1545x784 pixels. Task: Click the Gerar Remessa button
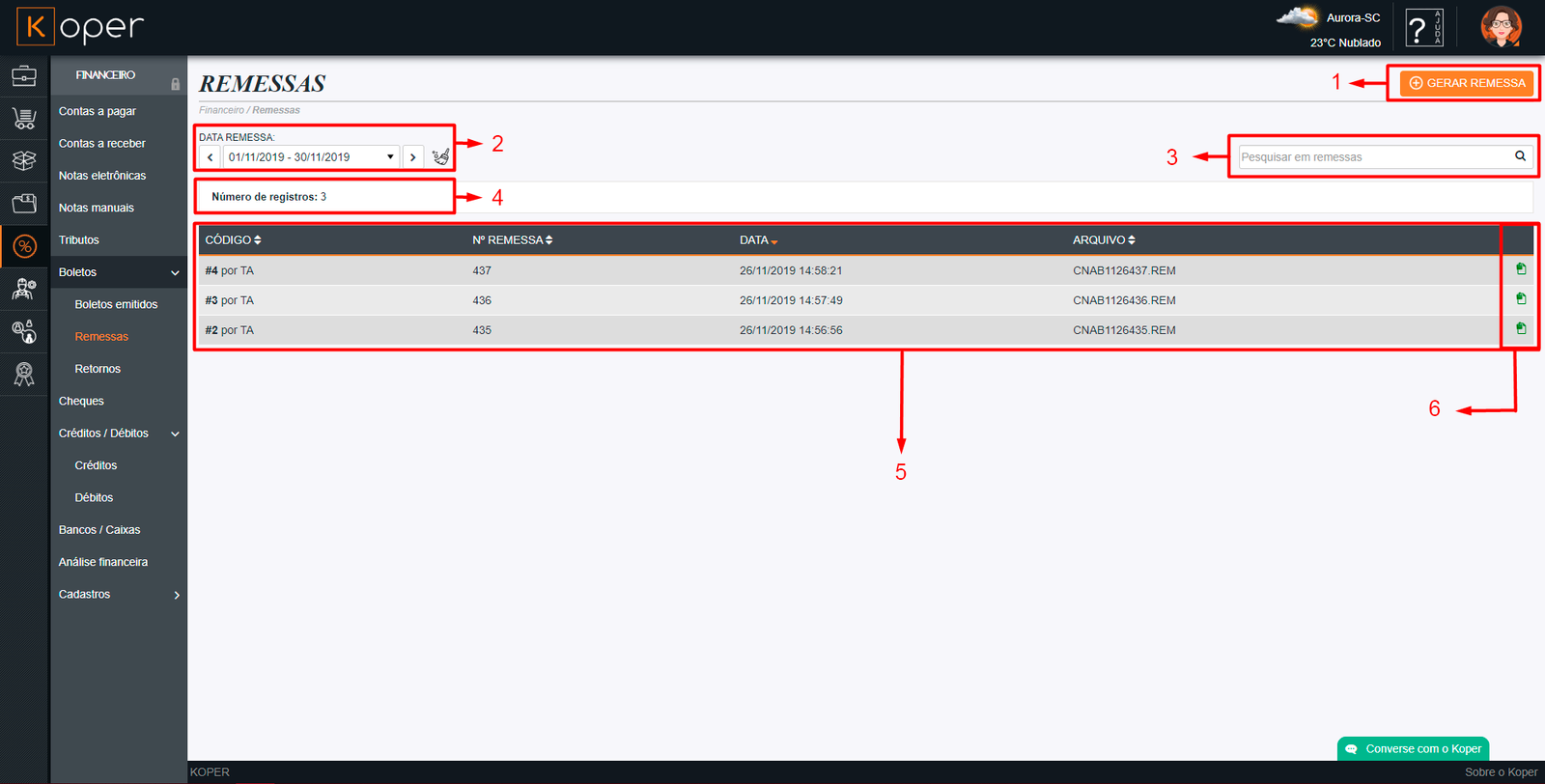(x=1467, y=83)
